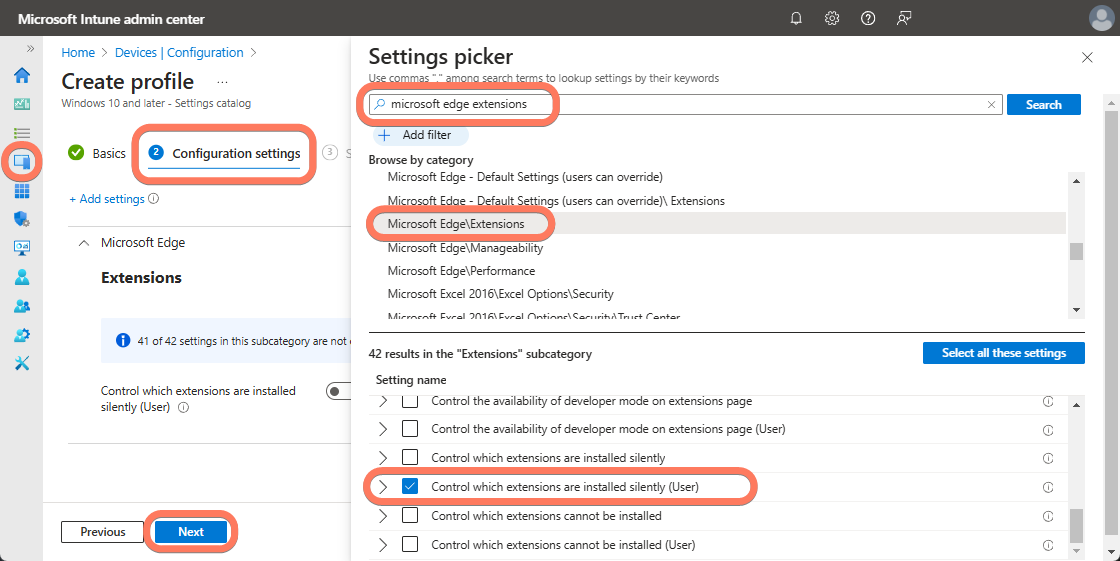This screenshot has width=1120, height=561.
Task: Go to Home via sidebar house icon
Action: (22, 76)
